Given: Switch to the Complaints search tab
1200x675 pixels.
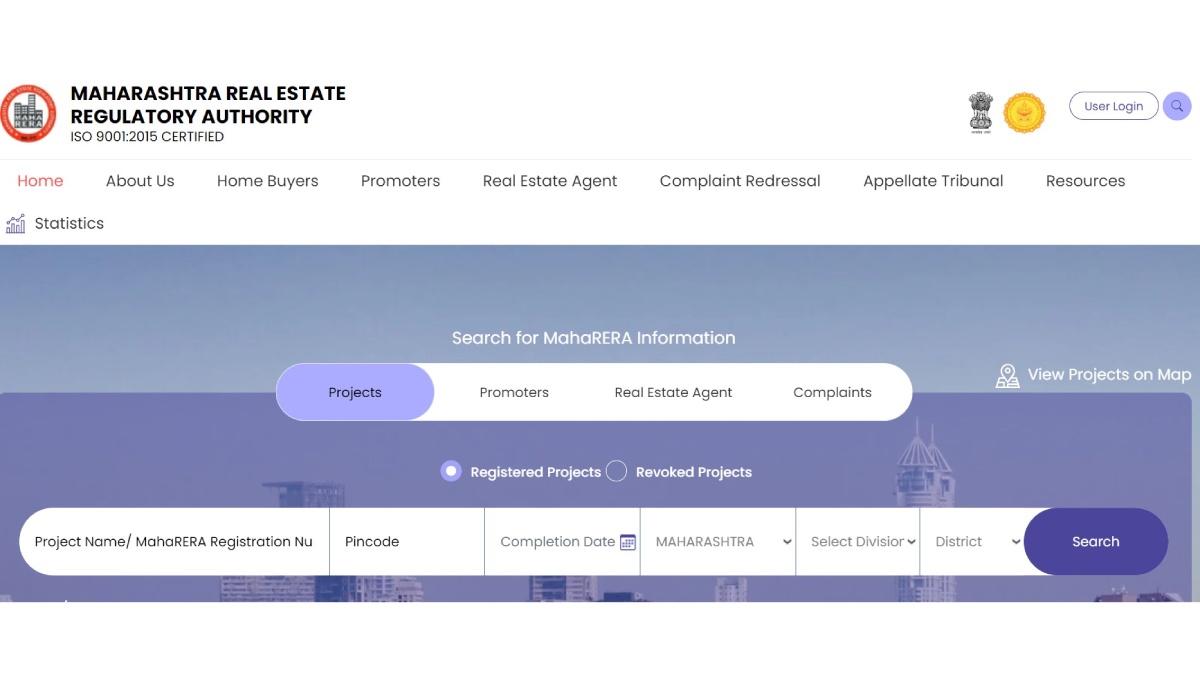Looking at the screenshot, I should tap(832, 392).
